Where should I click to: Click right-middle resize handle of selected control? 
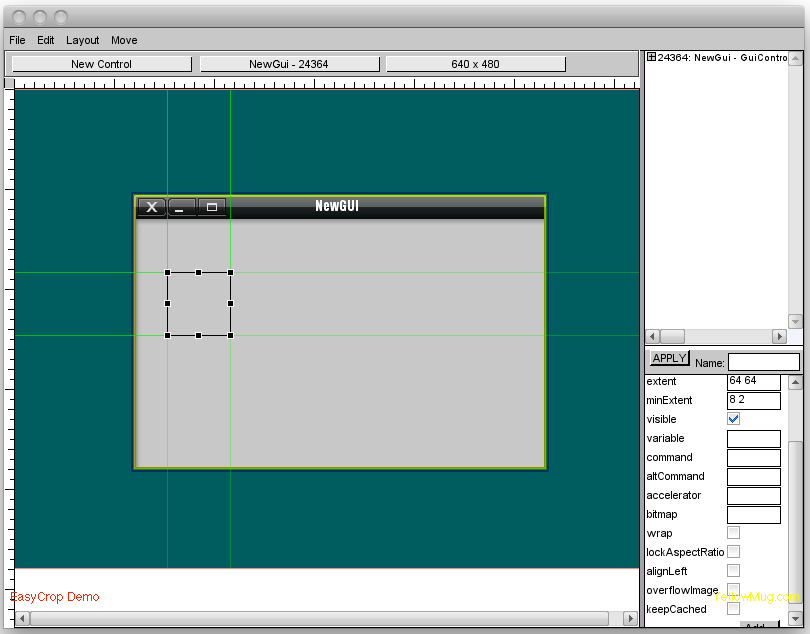tap(230, 303)
